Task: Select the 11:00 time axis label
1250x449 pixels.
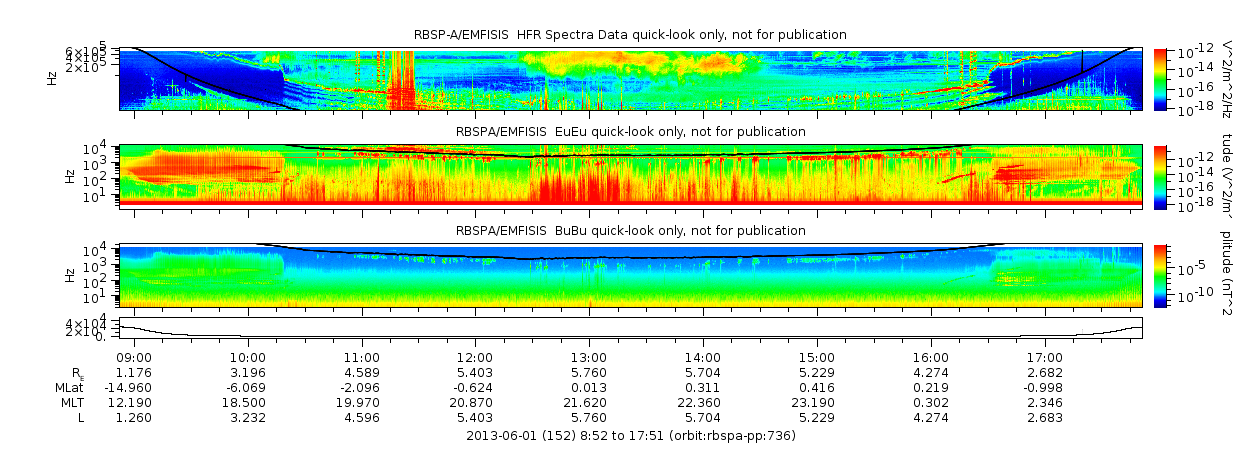Action: (x=361, y=357)
